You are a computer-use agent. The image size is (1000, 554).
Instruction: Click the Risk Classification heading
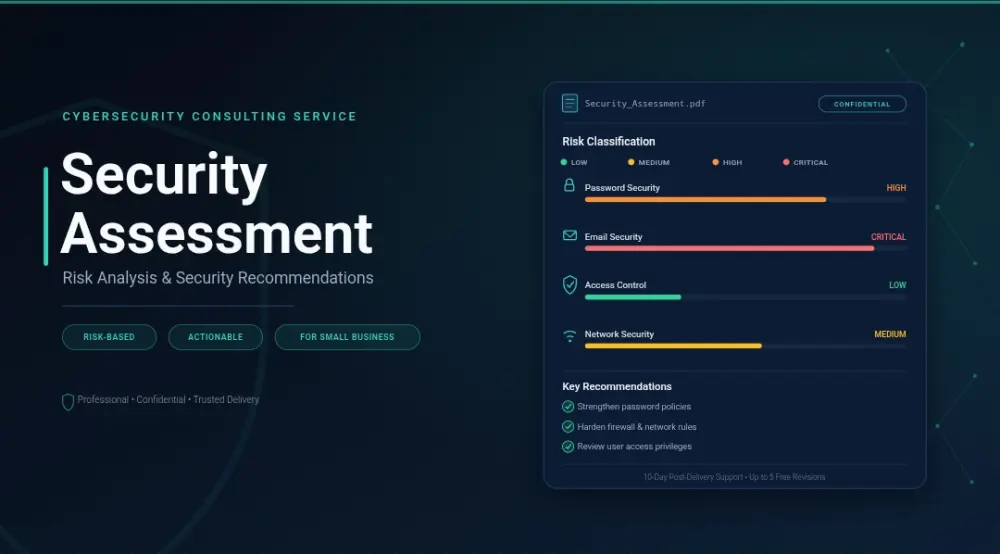coord(608,142)
